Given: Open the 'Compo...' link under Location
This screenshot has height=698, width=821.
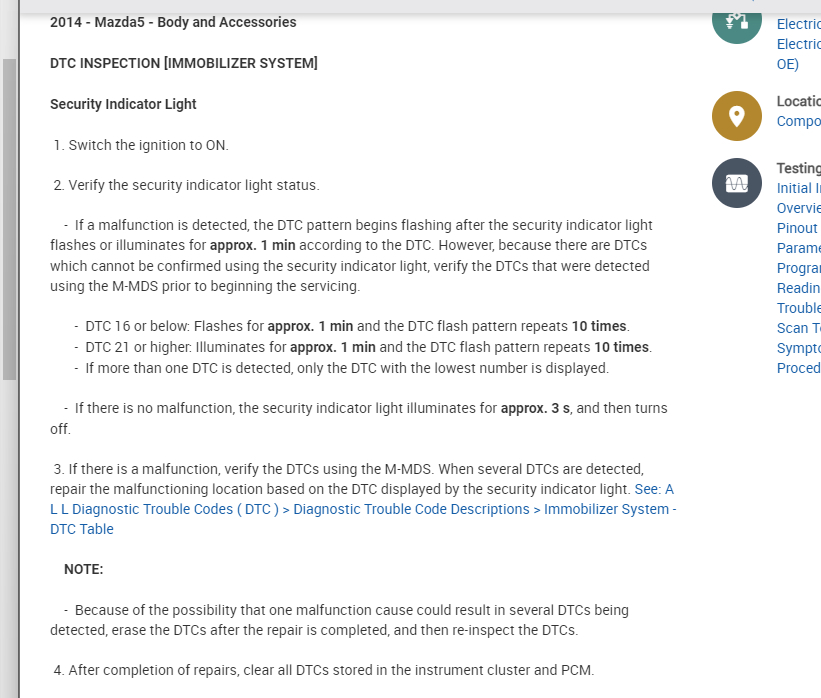Looking at the screenshot, I should click(798, 122).
